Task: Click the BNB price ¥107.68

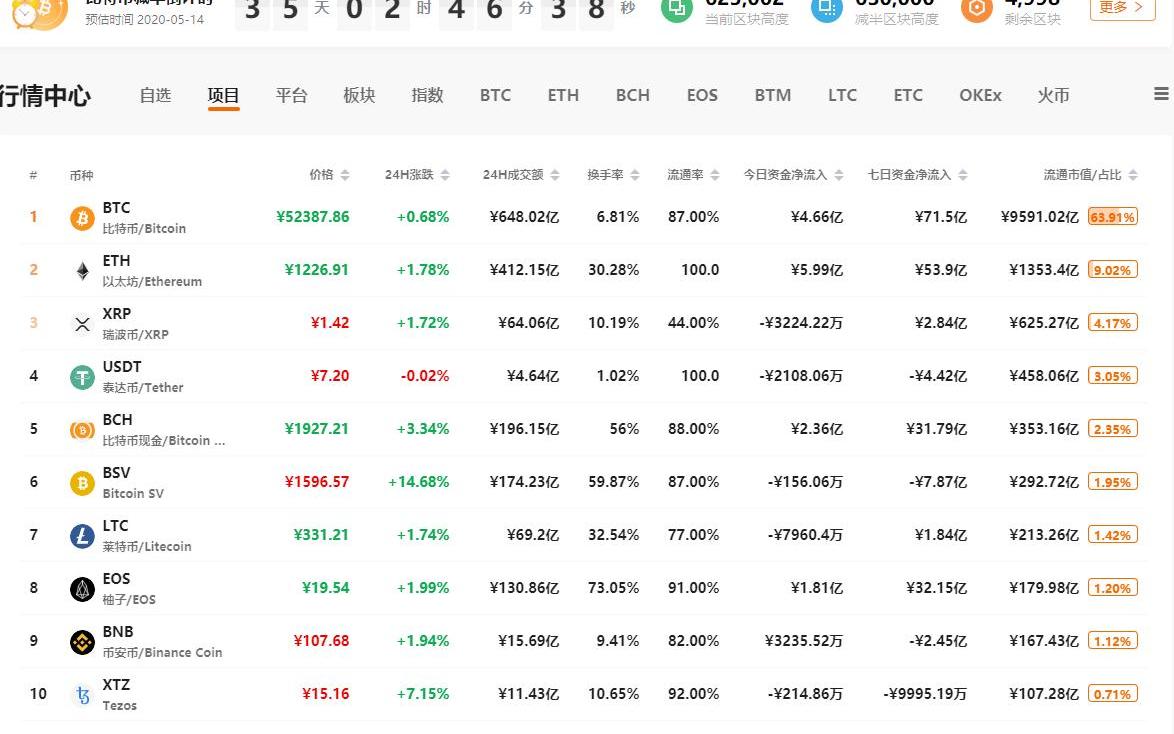Action: 321,641
